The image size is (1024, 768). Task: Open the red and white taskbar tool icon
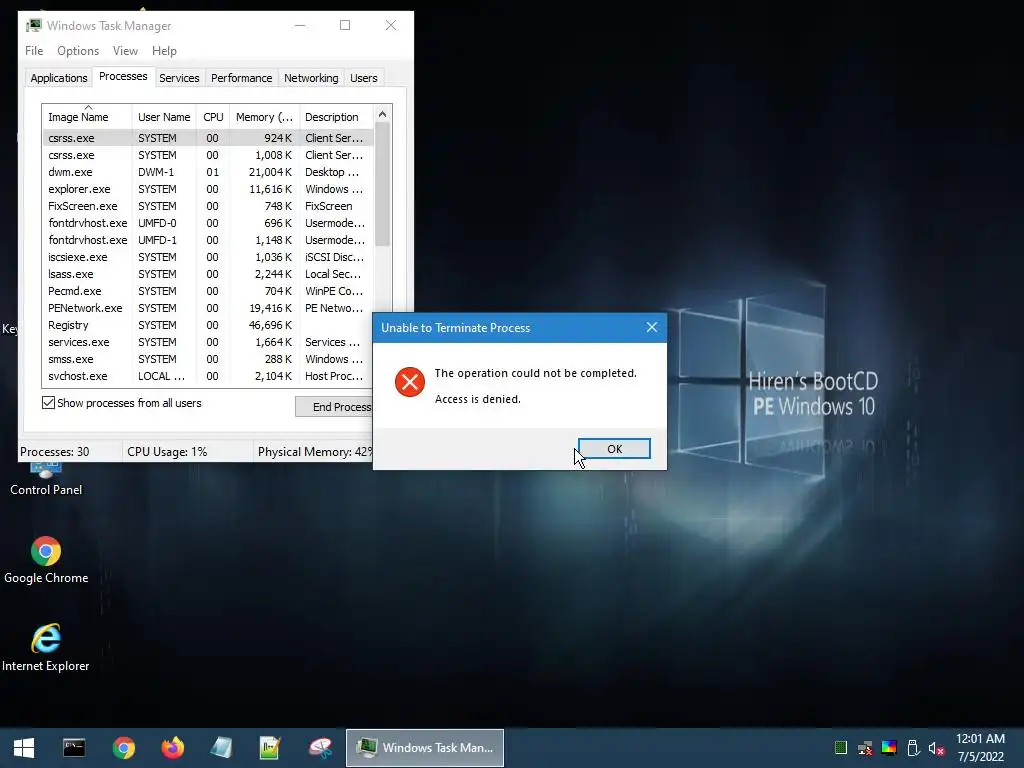tap(320, 748)
